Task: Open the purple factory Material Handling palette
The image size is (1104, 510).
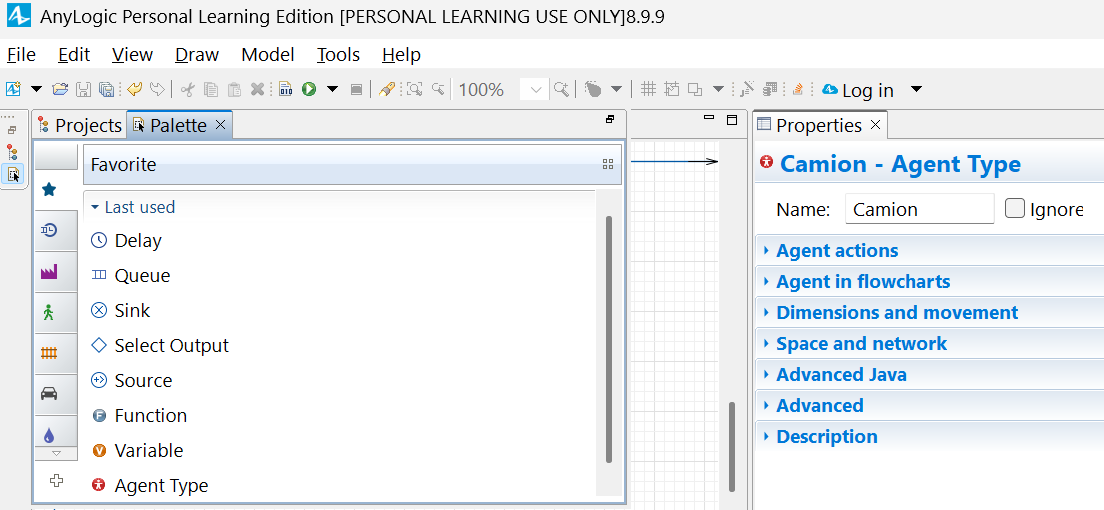Action: pos(49,271)
